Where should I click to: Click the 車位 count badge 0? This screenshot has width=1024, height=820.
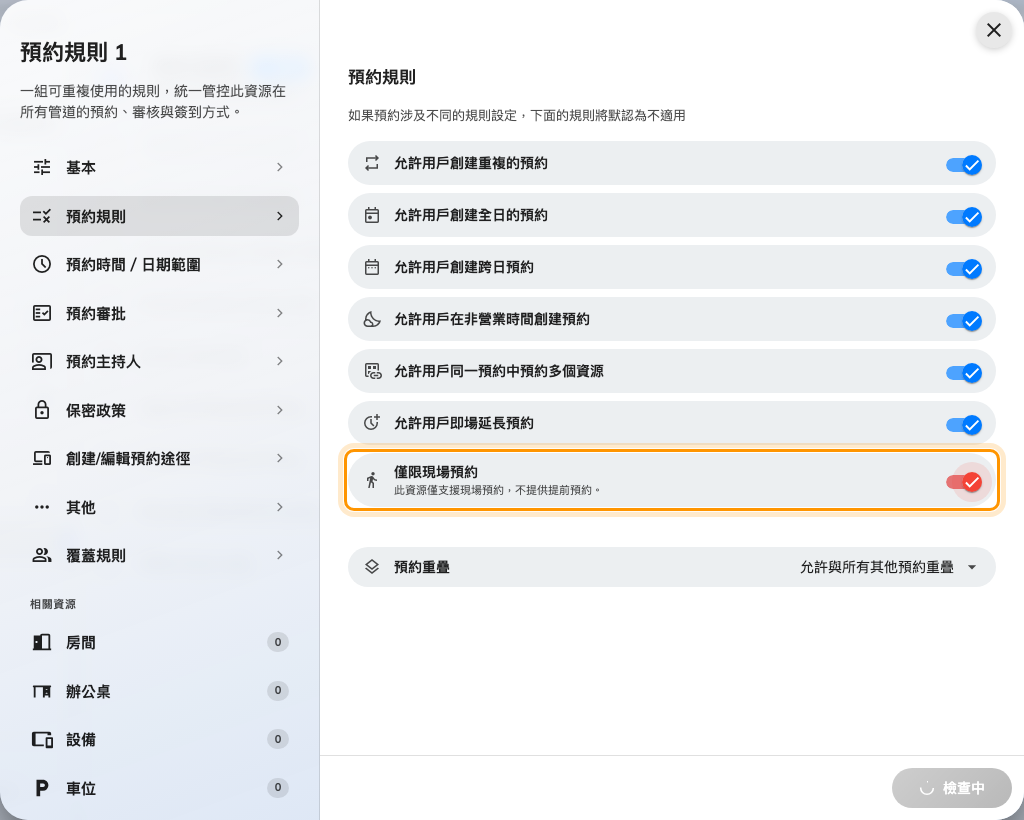278,787
